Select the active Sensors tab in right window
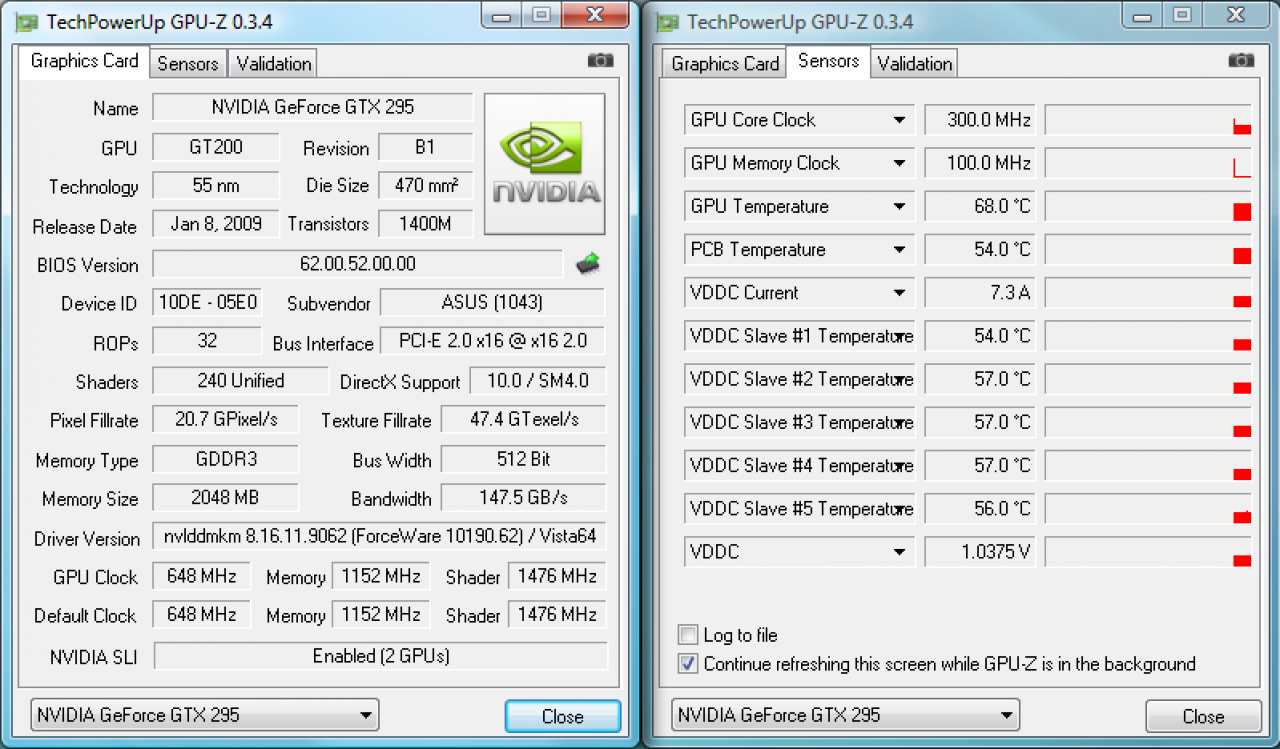The height and width of the screenshot is (749, 1280). pos(828,61)
